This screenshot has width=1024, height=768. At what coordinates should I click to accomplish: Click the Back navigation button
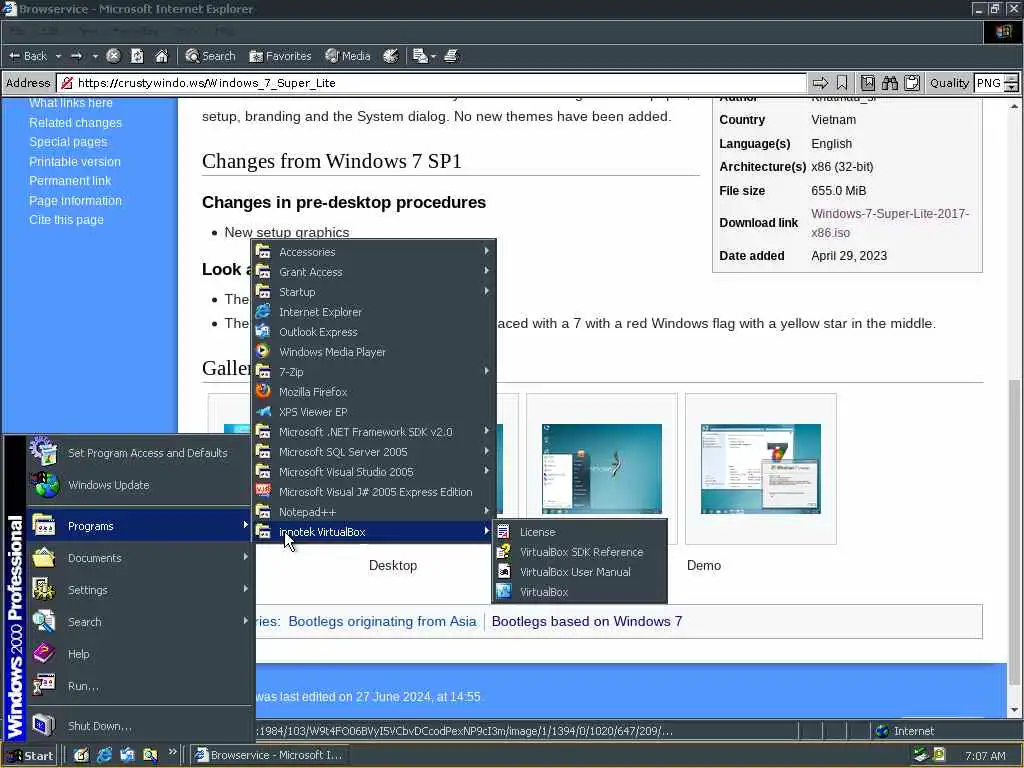click(28, 56)
